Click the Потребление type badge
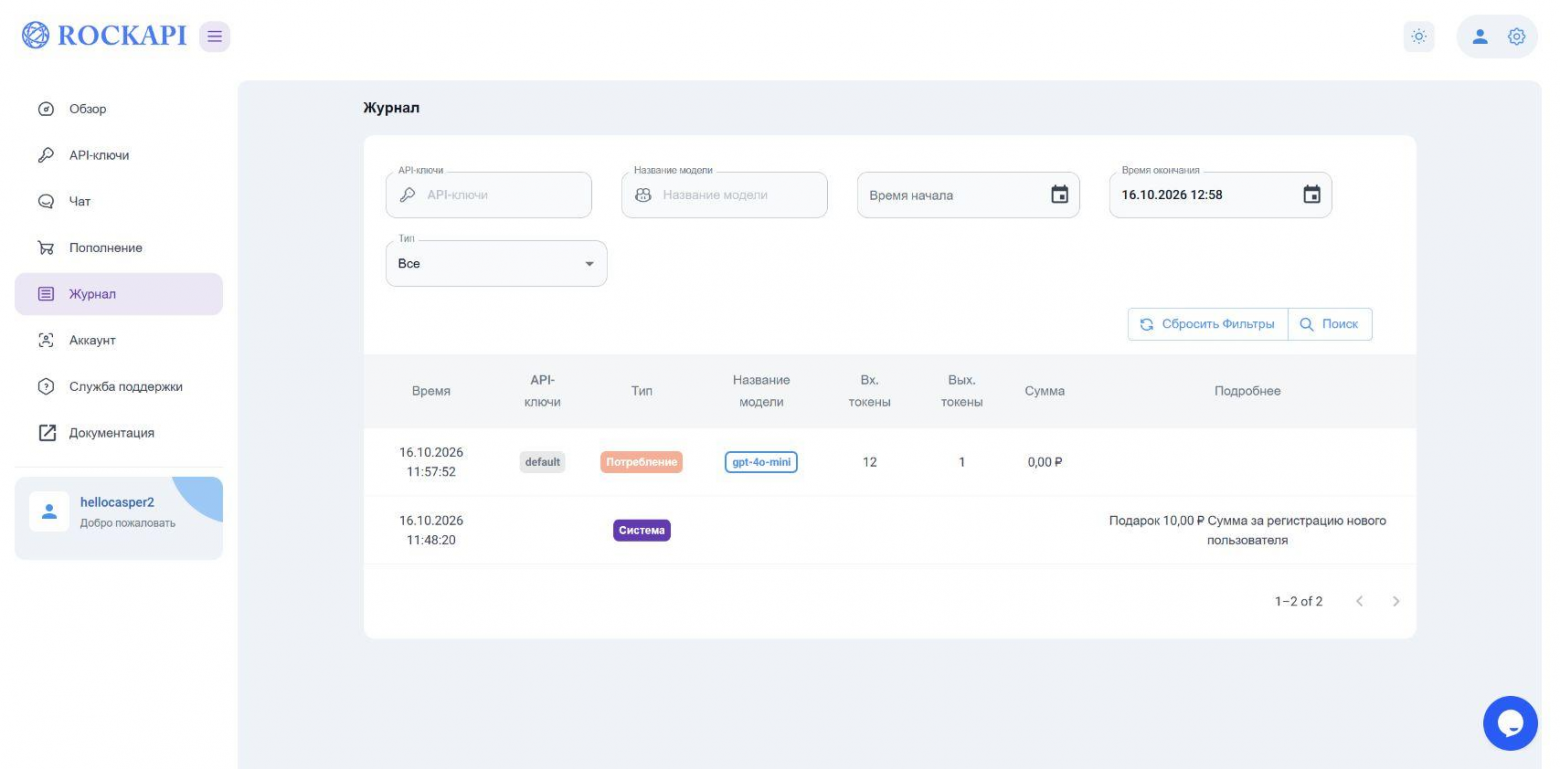 pos(642,462)
